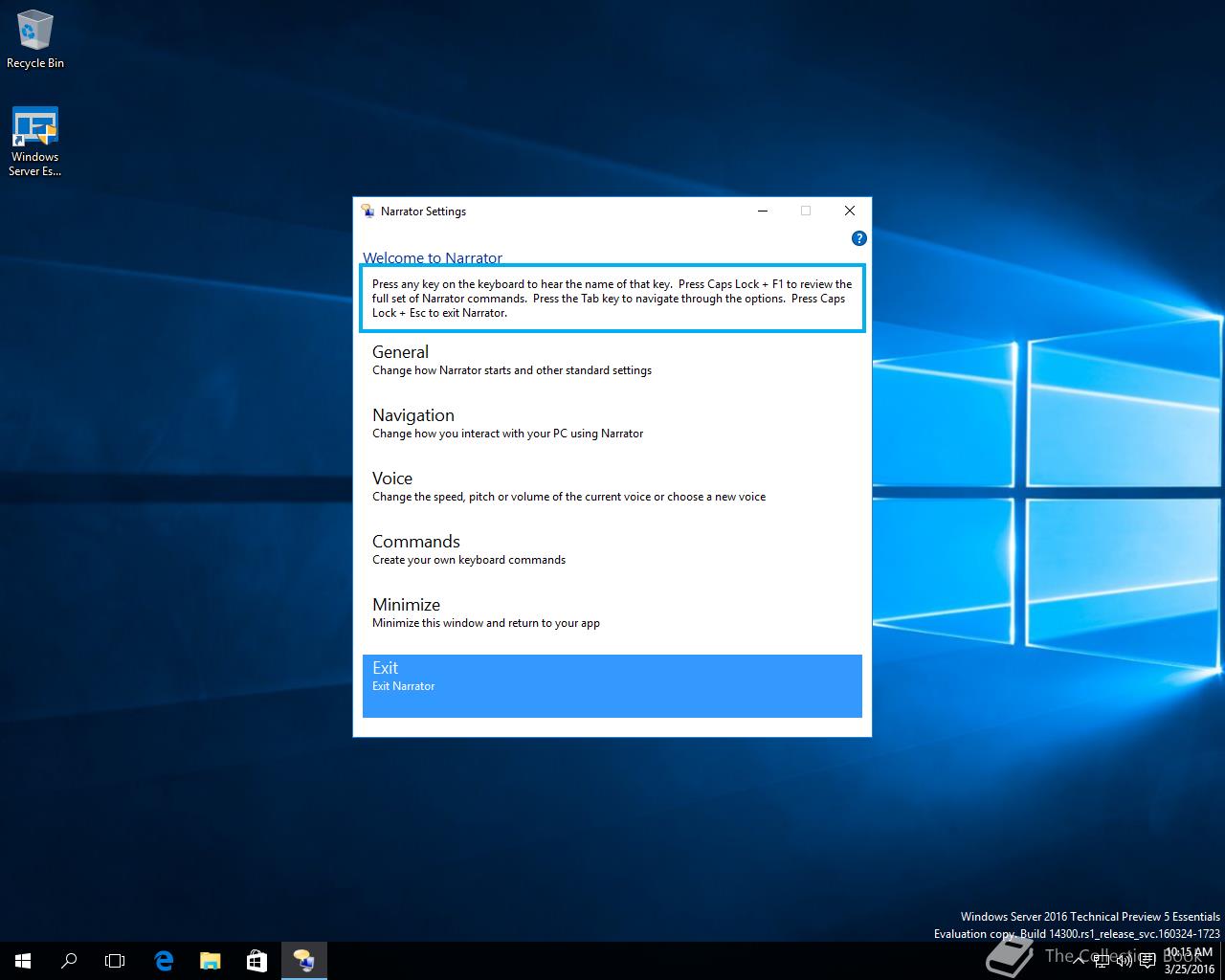Click the blue help question mark icon
Image resolution: width=1225 pixels, height=980 pixels.
pyautogui.click(x=858, y=238)
